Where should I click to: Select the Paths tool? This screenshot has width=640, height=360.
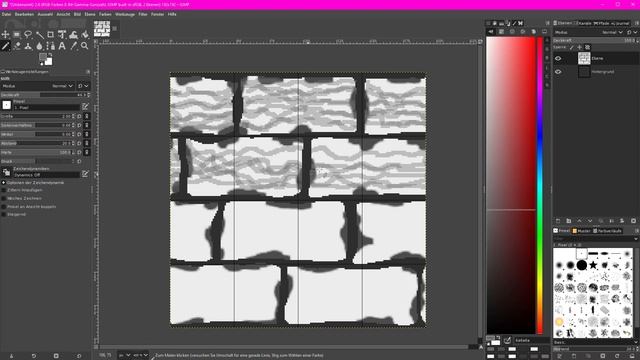tap(51, 46)
